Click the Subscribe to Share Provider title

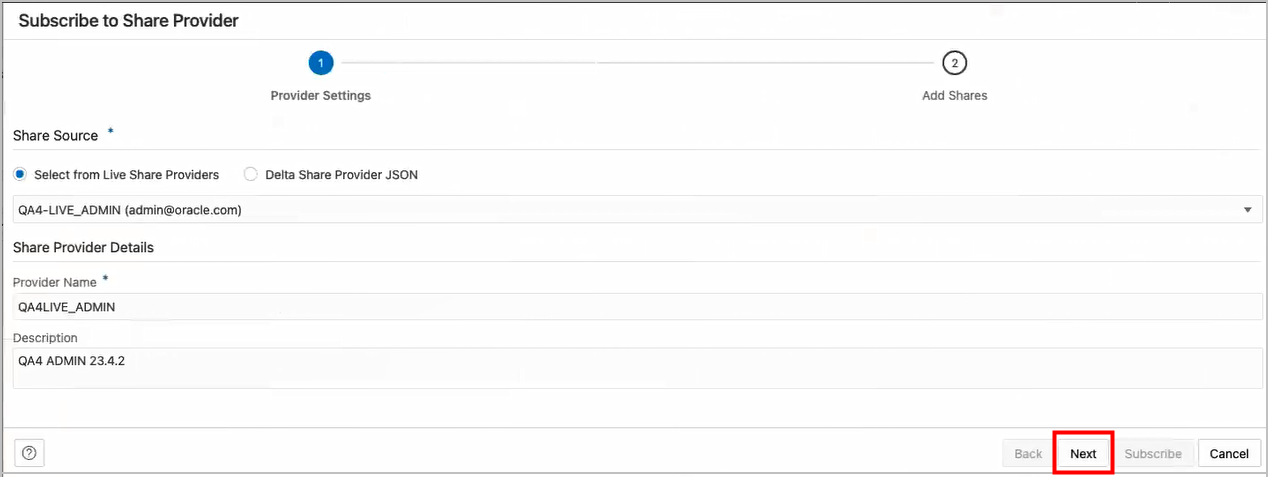pos(128,20)
